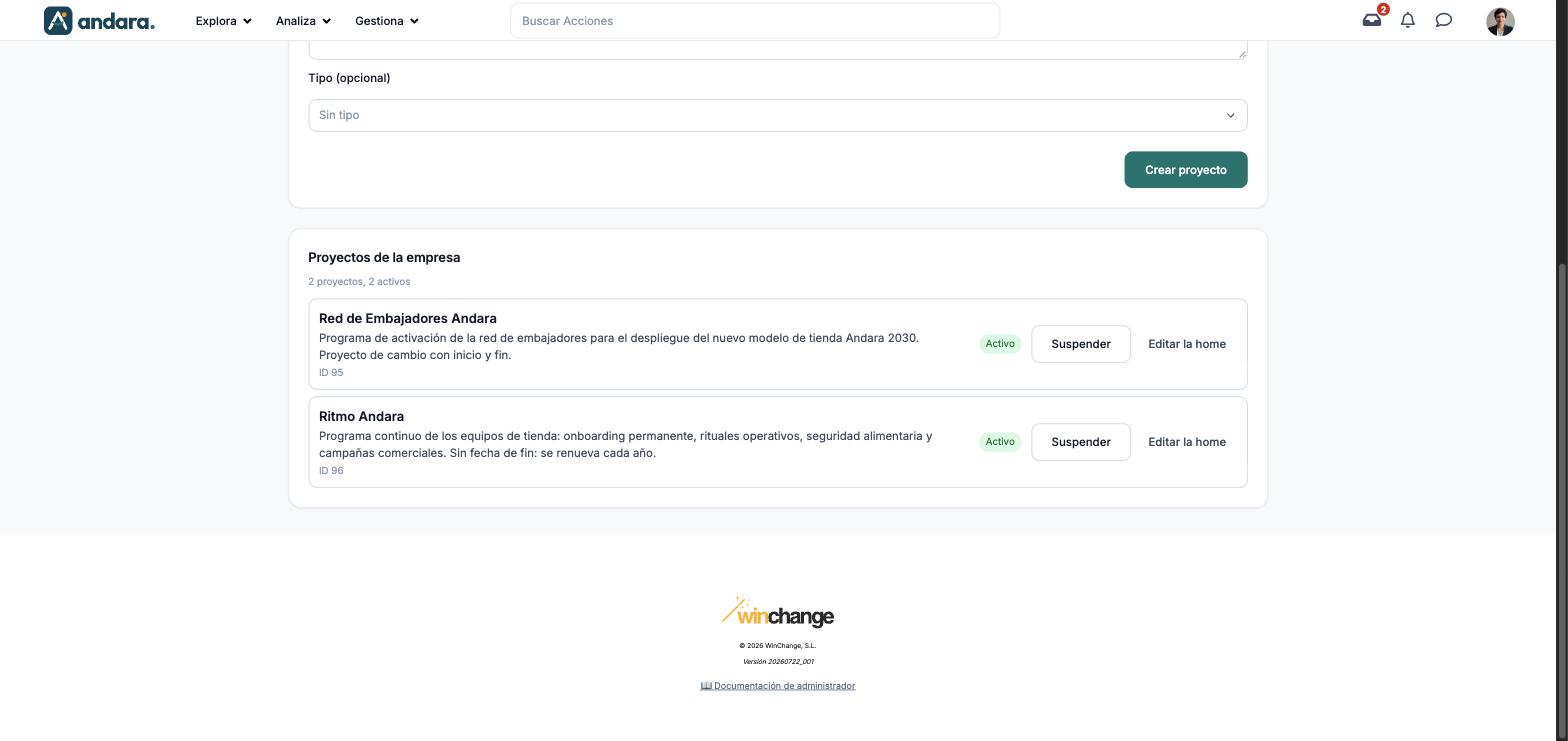Open the user profile avatar
The width and height of the screenshot is (1568, 741).
pos(1500,21)
